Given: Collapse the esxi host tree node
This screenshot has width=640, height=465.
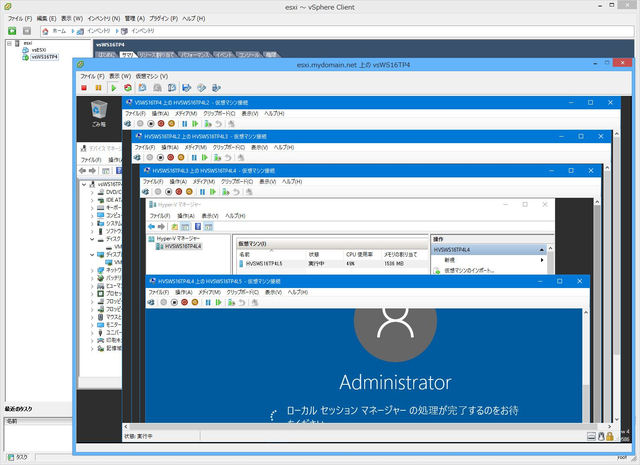Looking at the screenshot, I should coord(9,43).
